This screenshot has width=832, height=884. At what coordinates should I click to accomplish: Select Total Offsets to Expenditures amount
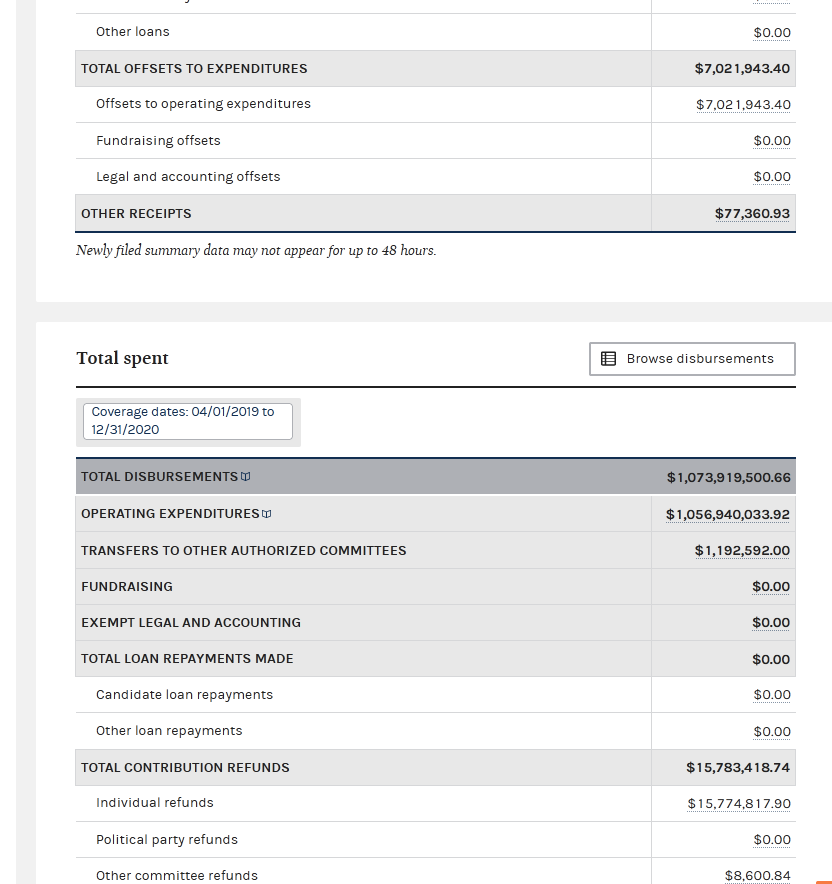pyautogui.click(x=742, y=69)
